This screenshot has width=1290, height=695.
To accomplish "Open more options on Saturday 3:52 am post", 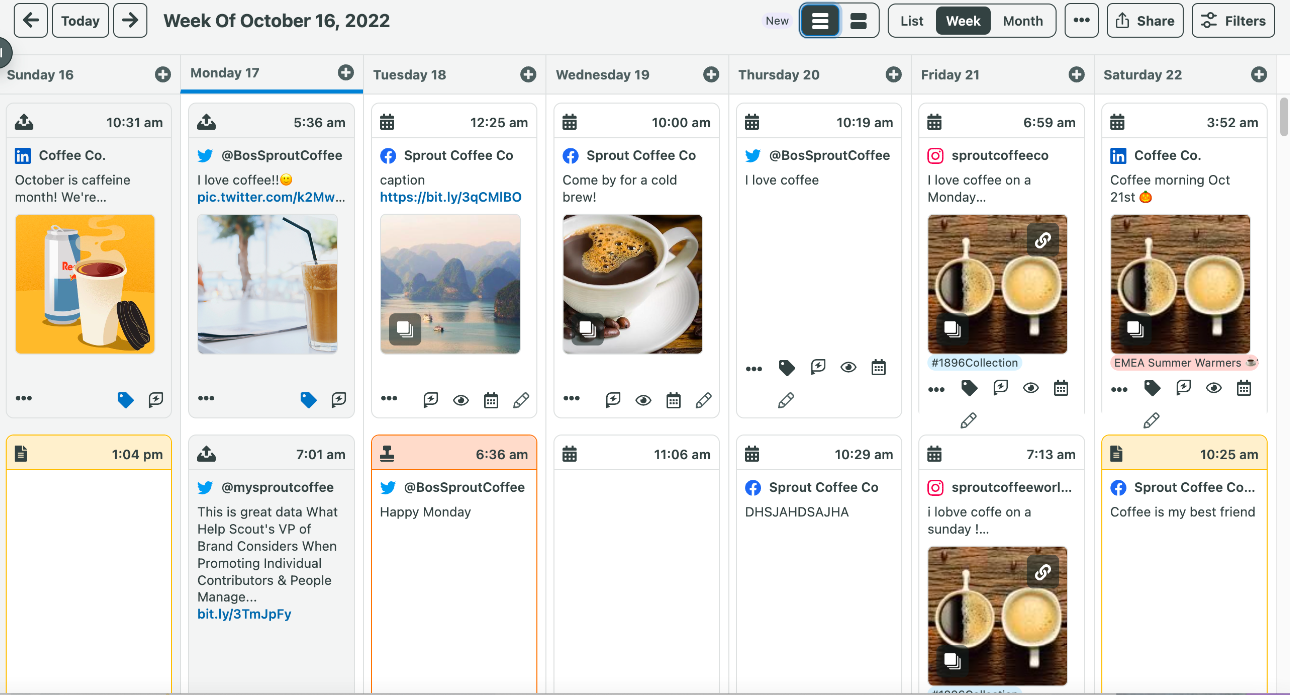I will pyautogui.click(x=1119, y=389).
